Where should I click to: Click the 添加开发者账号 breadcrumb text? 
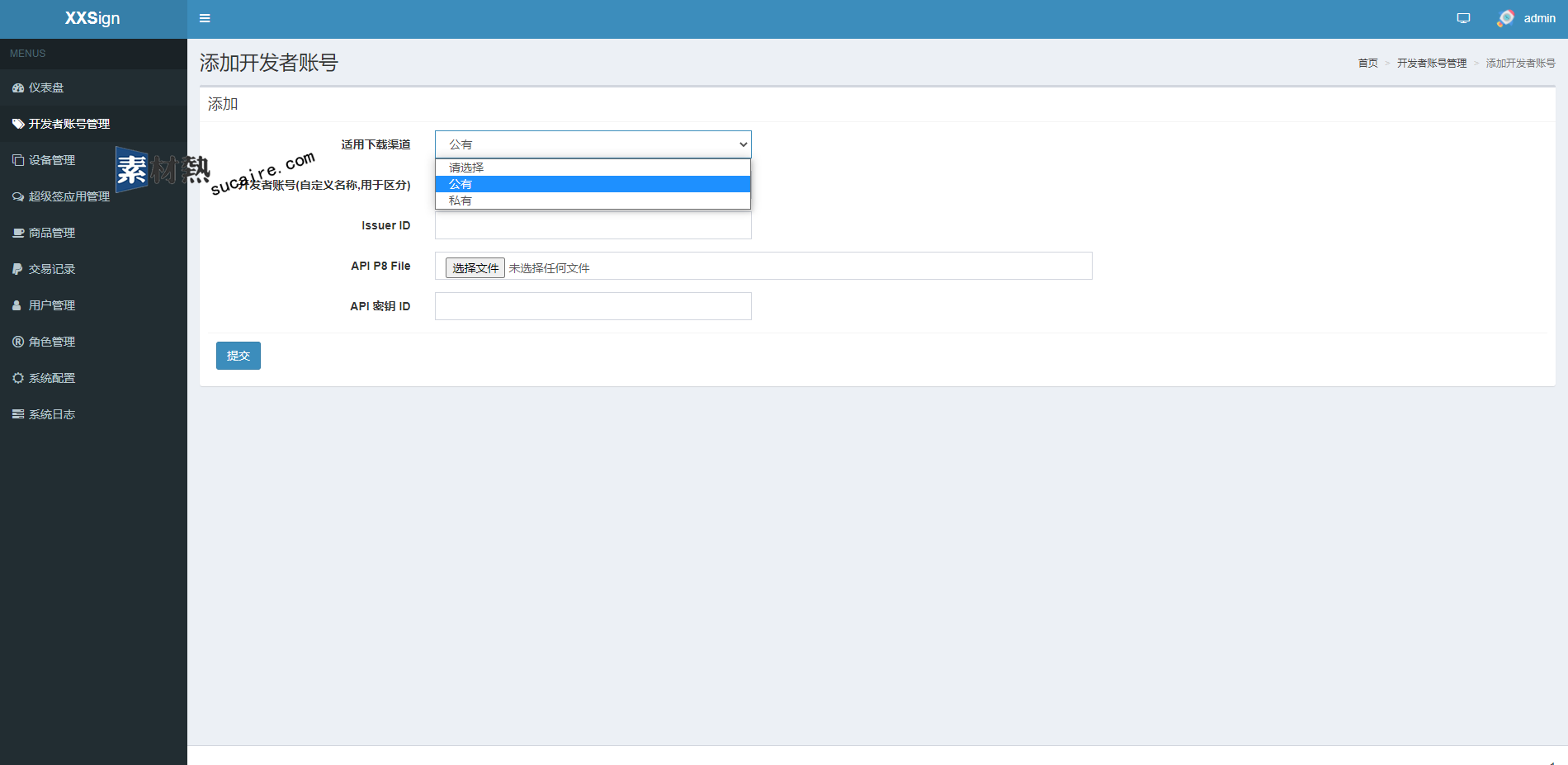(x=1520, y=64)
